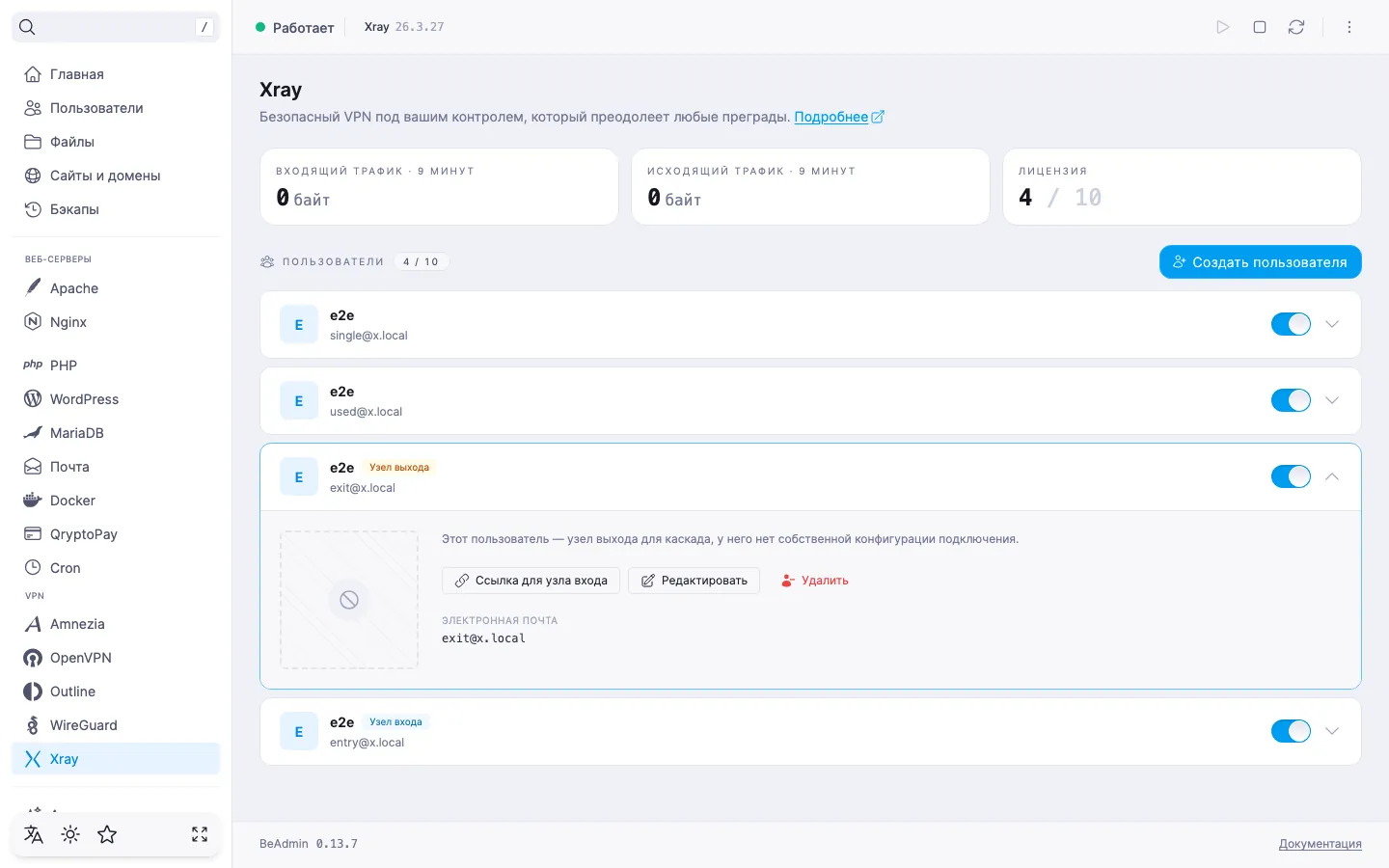The width and height of the screenshot is (1389, 868).
Task: Click the disabled QR code placeholder
Action: click(x=349, y=600)
